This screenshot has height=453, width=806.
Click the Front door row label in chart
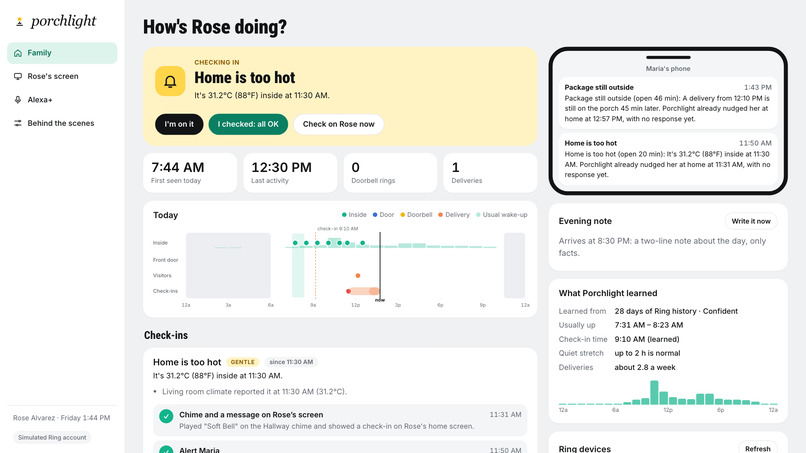pyautogui.click(x=165, y=260)
